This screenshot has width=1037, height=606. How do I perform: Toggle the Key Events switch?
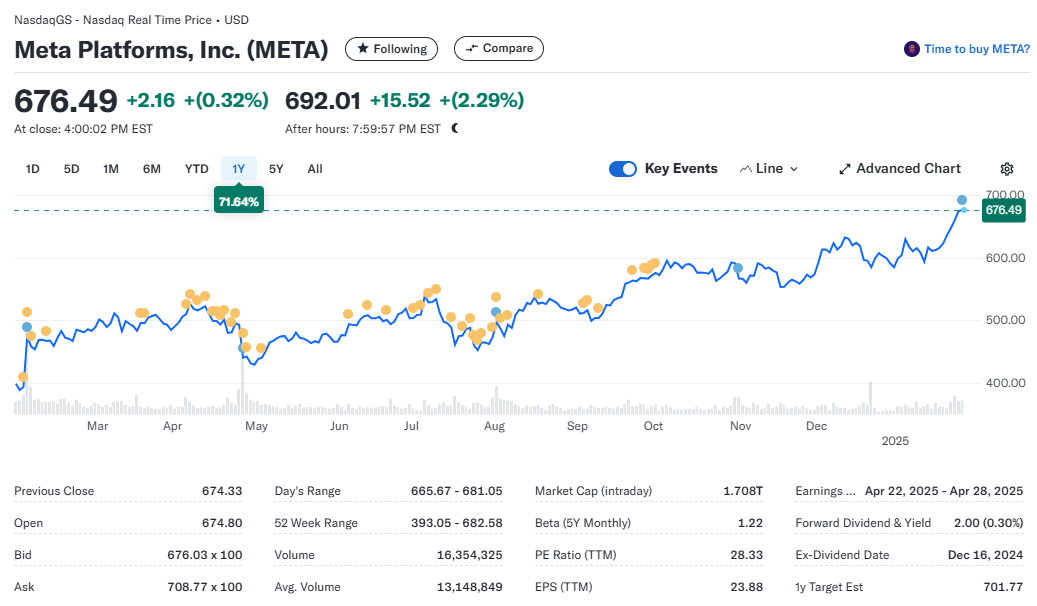tap(622, 169)
